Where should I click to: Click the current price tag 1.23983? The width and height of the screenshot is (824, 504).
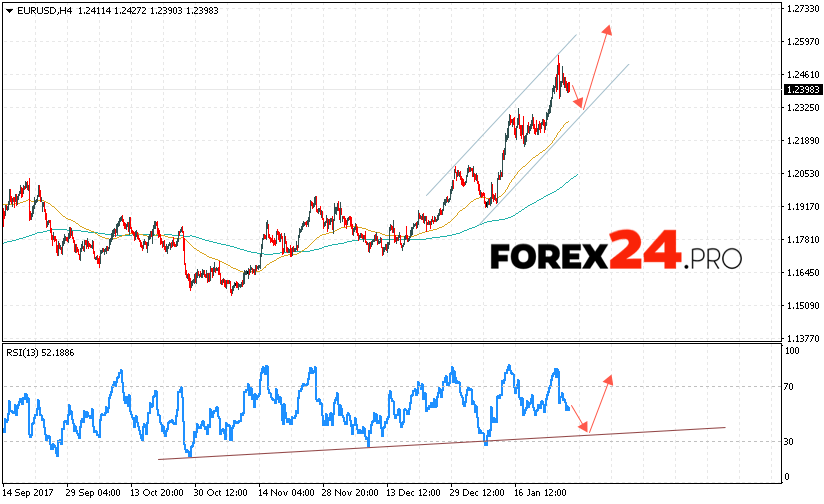(x=802, y=90)
